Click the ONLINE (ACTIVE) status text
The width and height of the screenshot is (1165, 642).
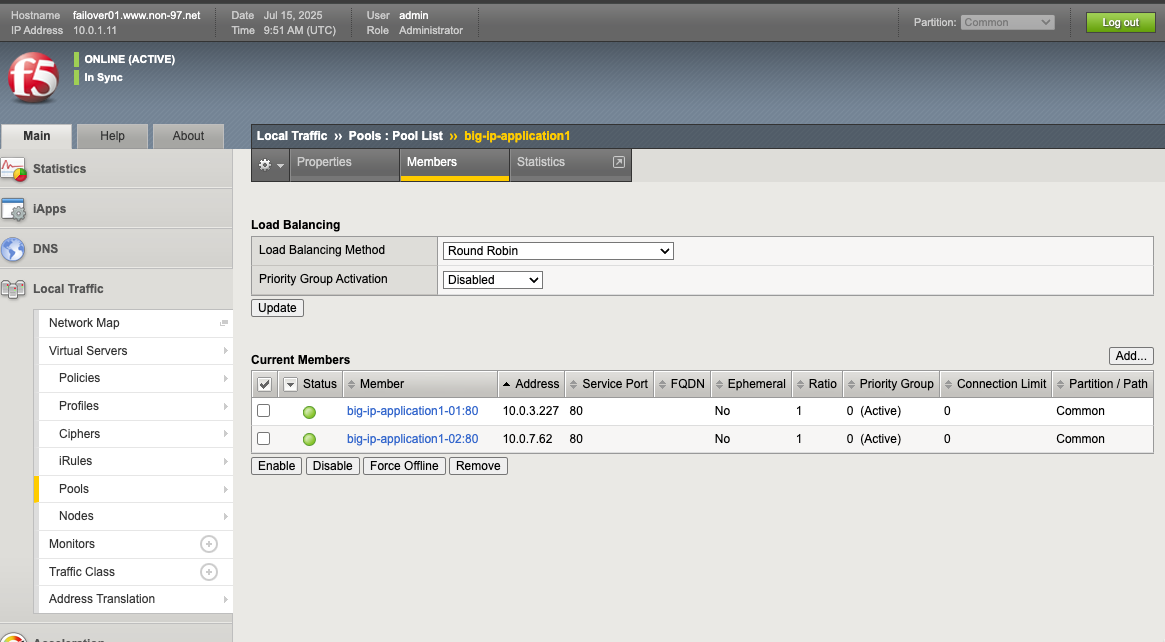129,59
